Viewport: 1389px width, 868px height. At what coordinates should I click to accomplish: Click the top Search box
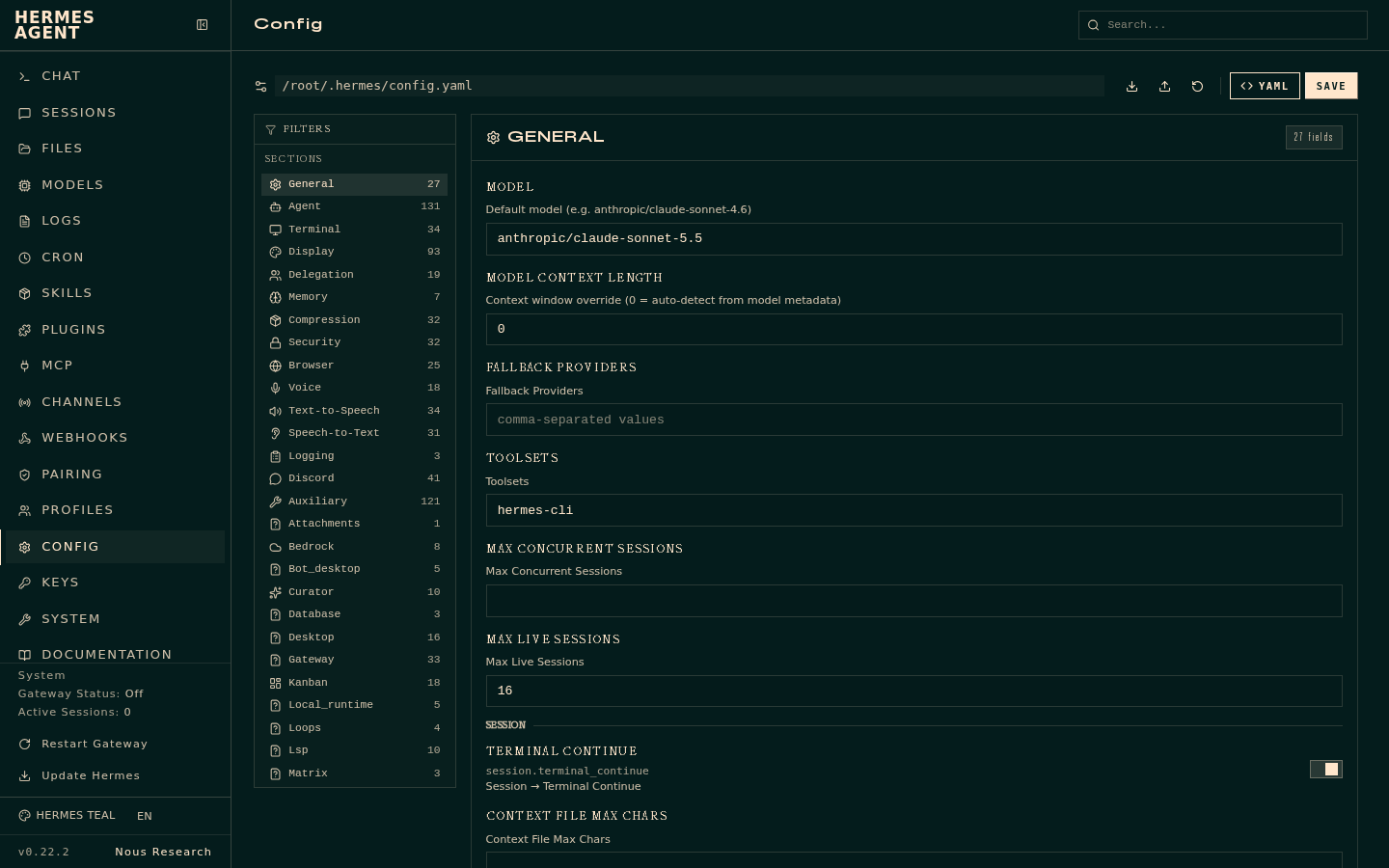tap(1222, 25)
